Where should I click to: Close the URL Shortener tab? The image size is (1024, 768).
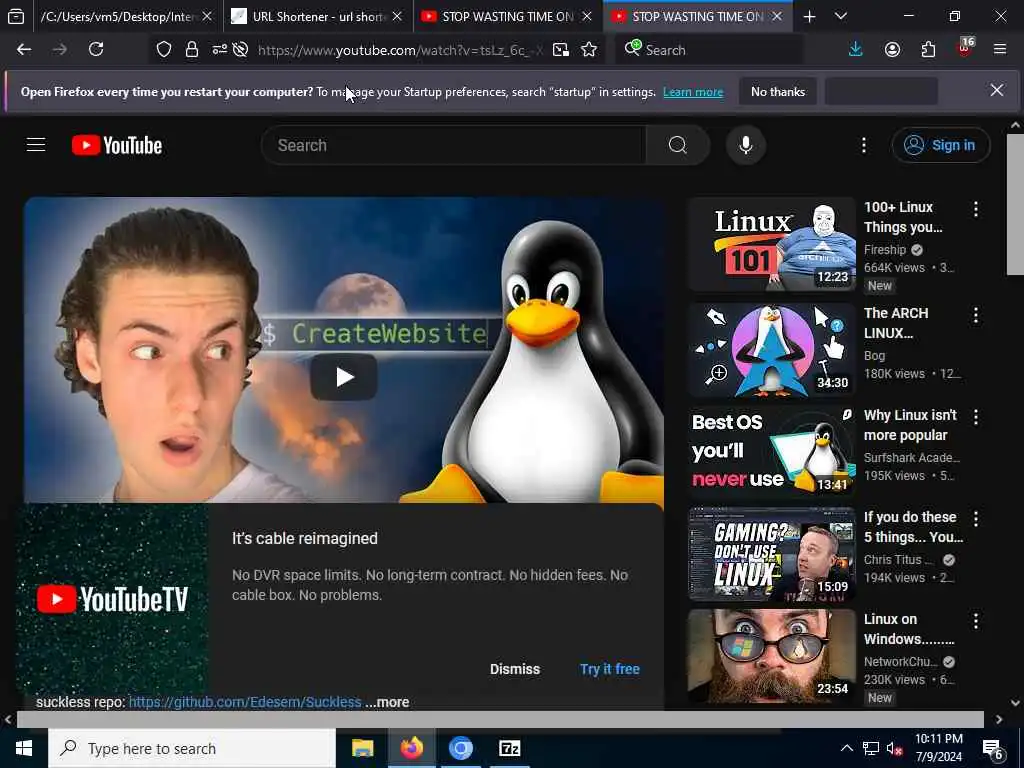pyautogui.click(x=397, y=16)
